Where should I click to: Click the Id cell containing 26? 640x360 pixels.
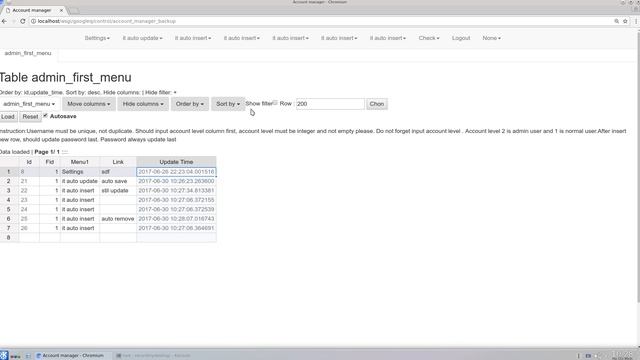pyautogui.click(x=29, y=228)
